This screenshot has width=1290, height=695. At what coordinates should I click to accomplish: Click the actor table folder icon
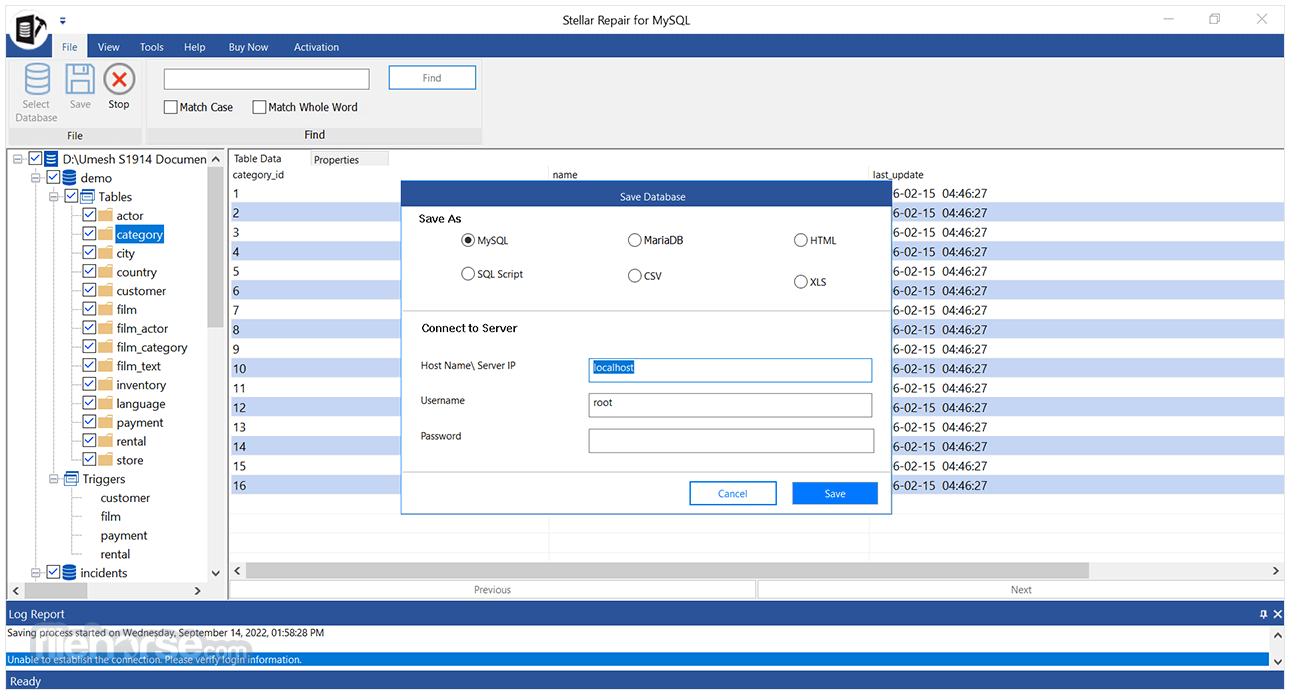[x=106, y=215]
